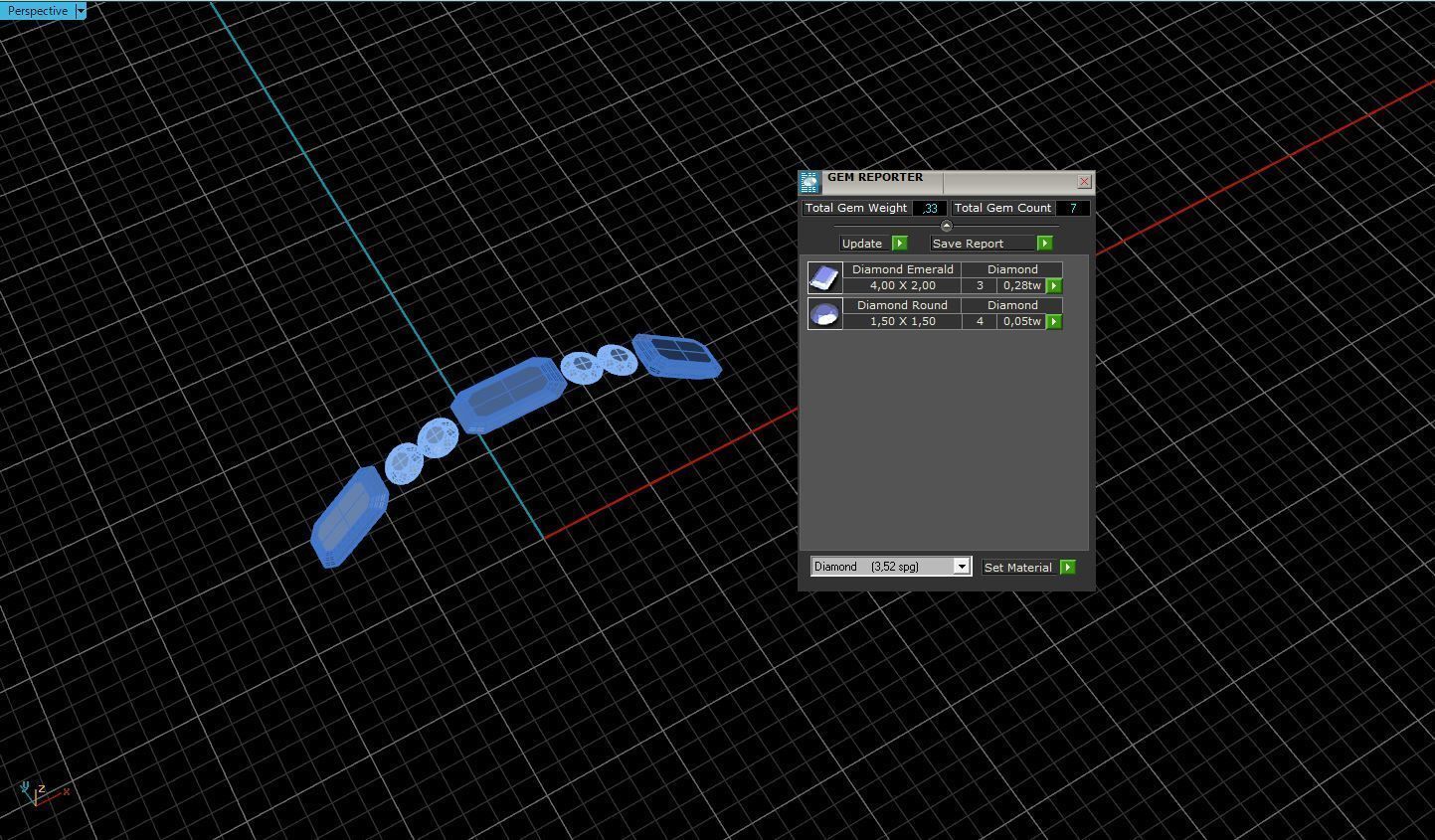Click the 'GEM REPORTER' title text

click(x=875, y=178)
